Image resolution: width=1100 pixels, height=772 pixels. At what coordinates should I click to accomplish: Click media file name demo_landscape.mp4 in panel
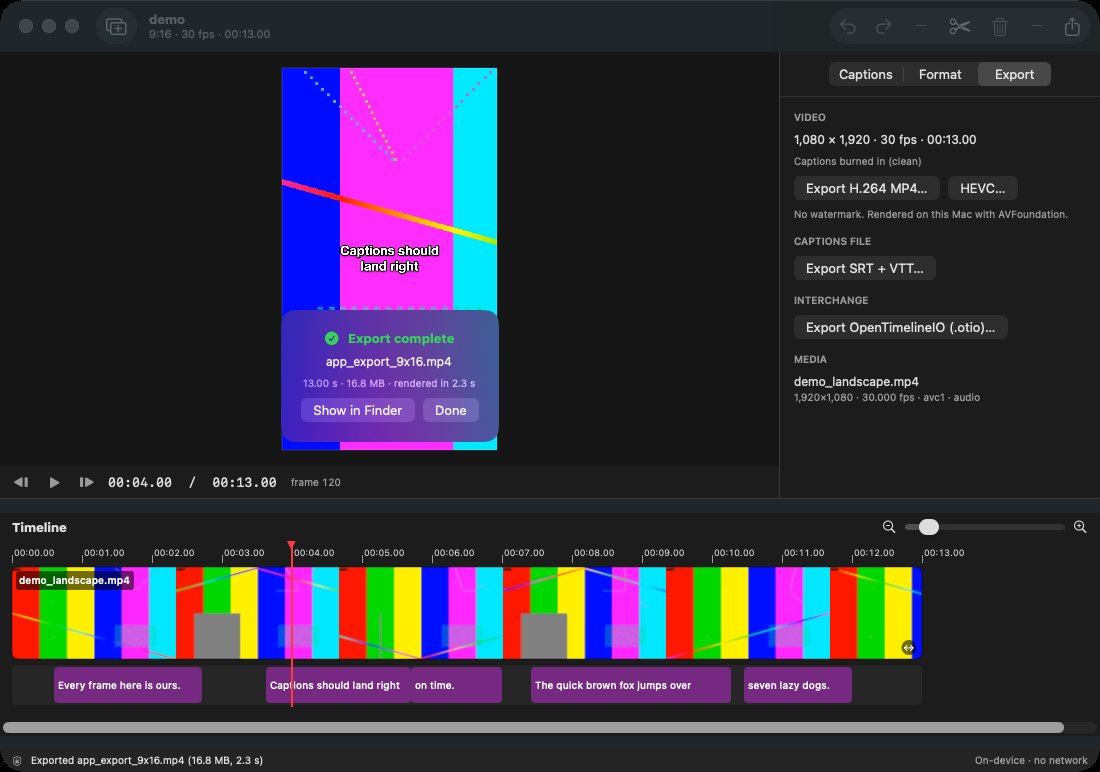tap(856, 382)
